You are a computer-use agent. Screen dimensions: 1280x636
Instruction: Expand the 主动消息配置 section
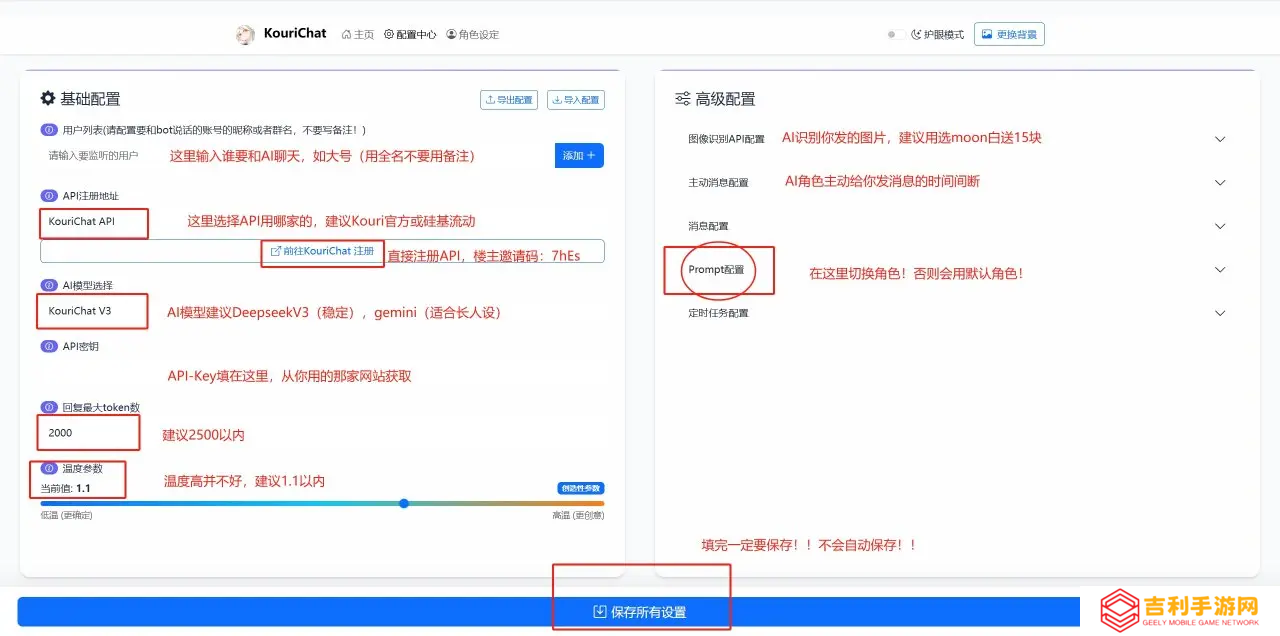[x=957, y=183]
